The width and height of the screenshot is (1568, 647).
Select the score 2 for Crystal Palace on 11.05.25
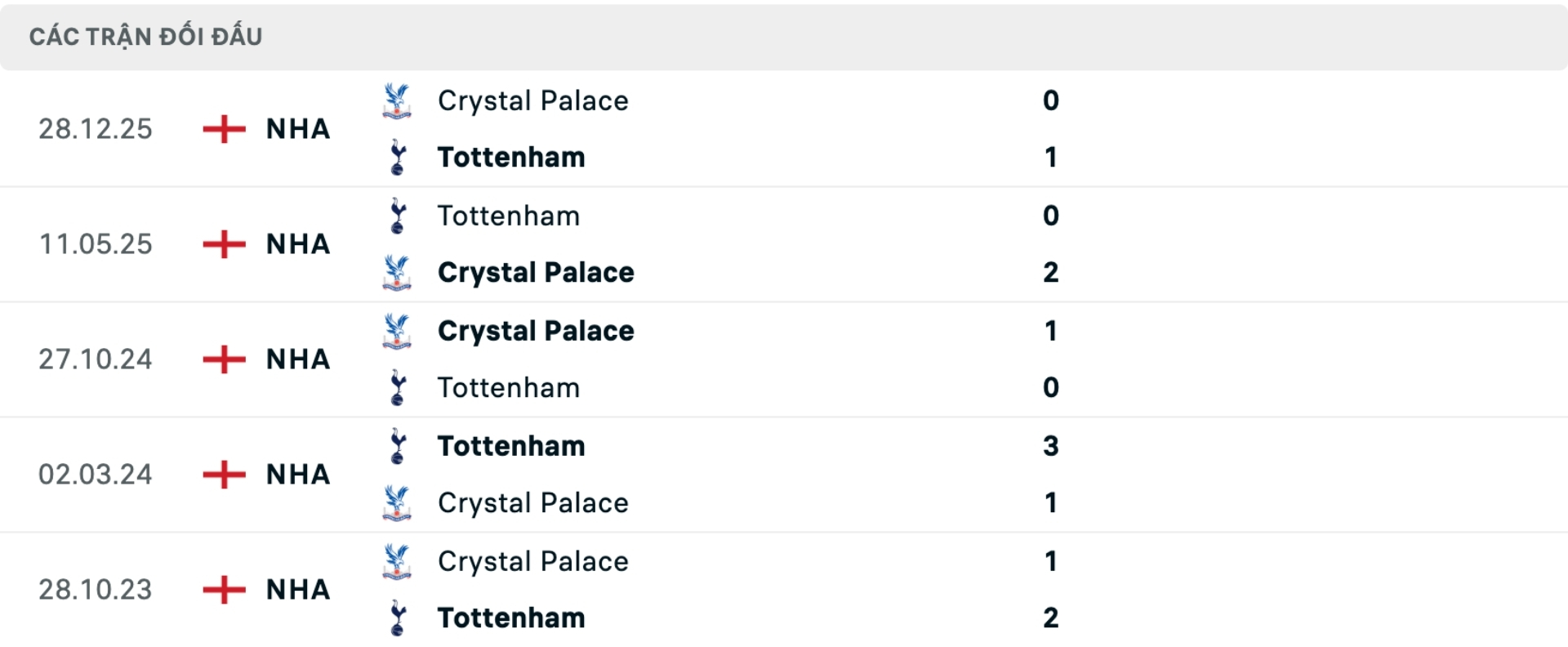pyautogui.click(x=1052, y=273)
